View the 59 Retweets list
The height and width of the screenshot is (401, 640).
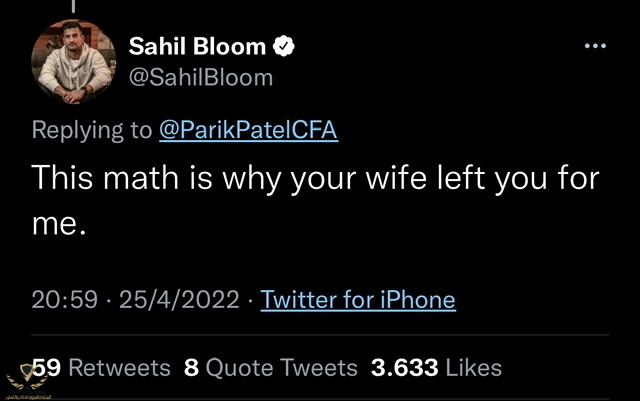pos(102,368)
